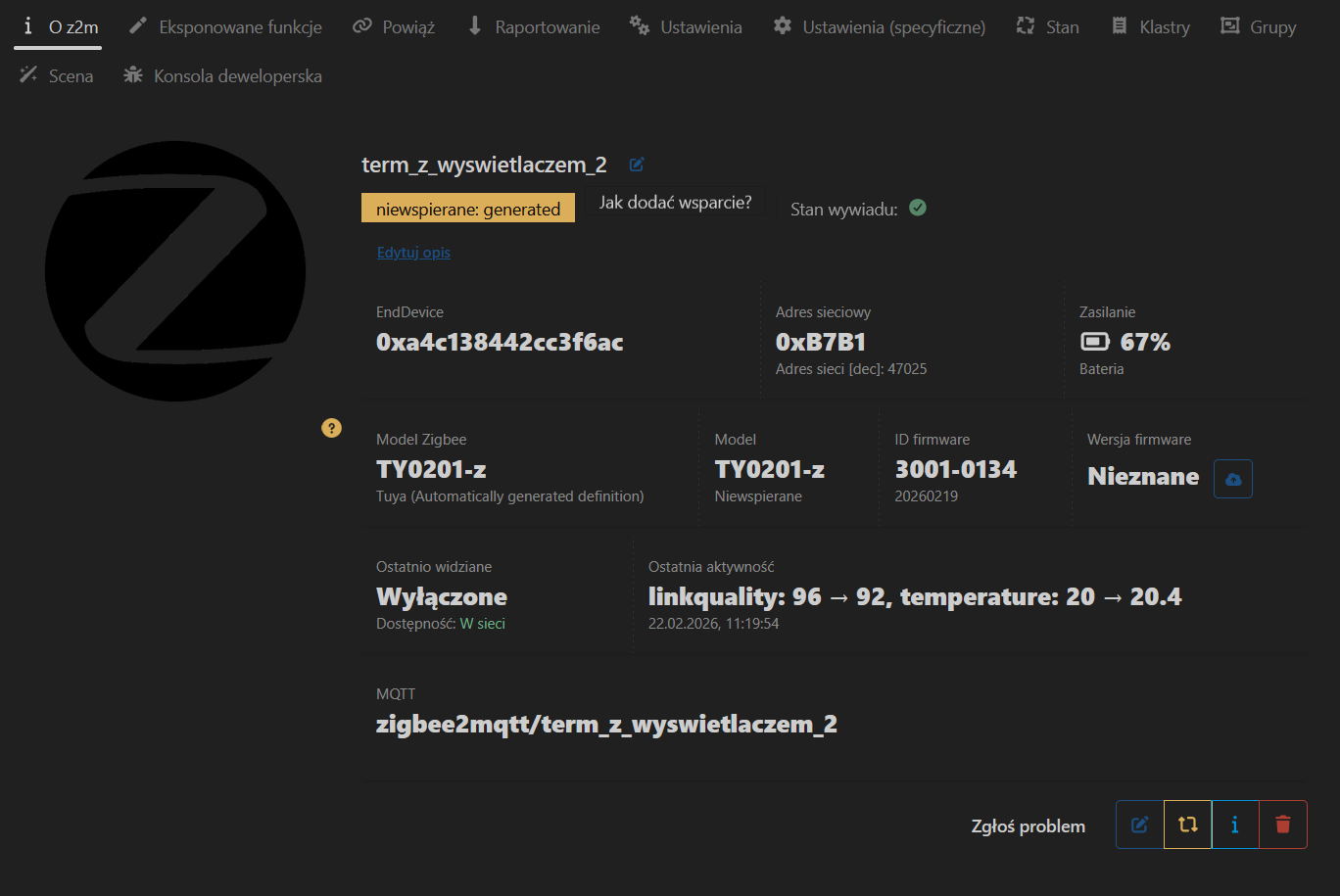Click the linkquality and temperature activity text
This screenshot has width=1340, height=896.
pos(915,596)
